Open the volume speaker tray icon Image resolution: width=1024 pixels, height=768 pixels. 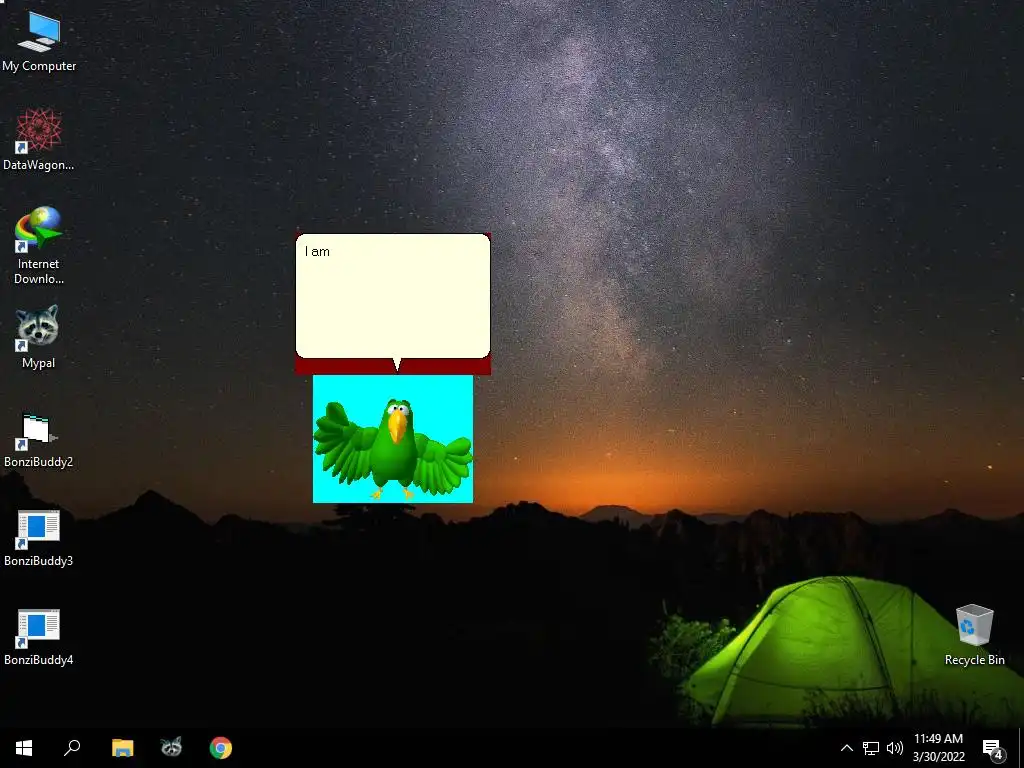coord(895,748)
